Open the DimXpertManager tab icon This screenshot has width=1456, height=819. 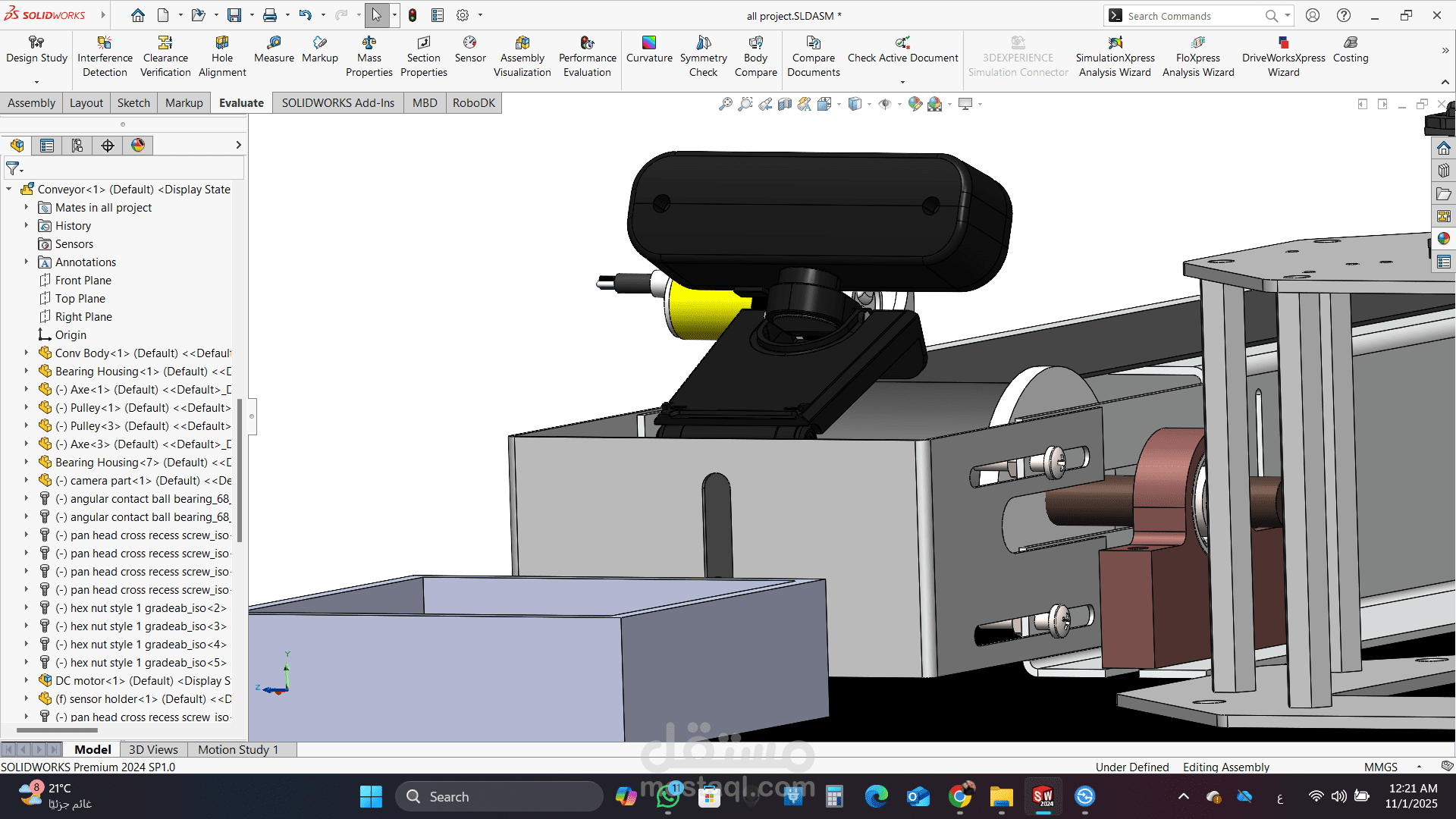(x=108, y=146)
